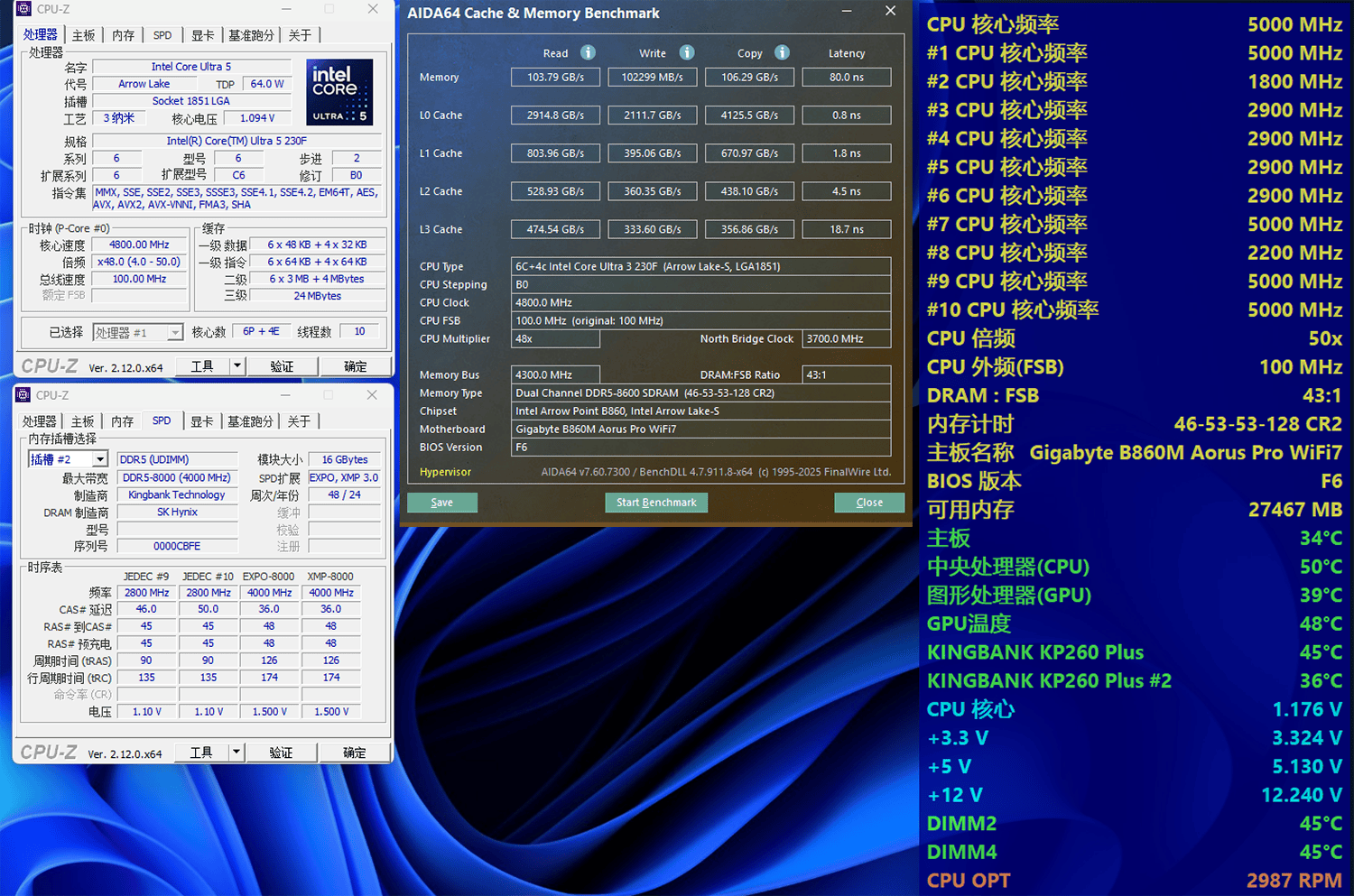Switch to 内存 tab in bottom CPU-Z

pos(122,421)
